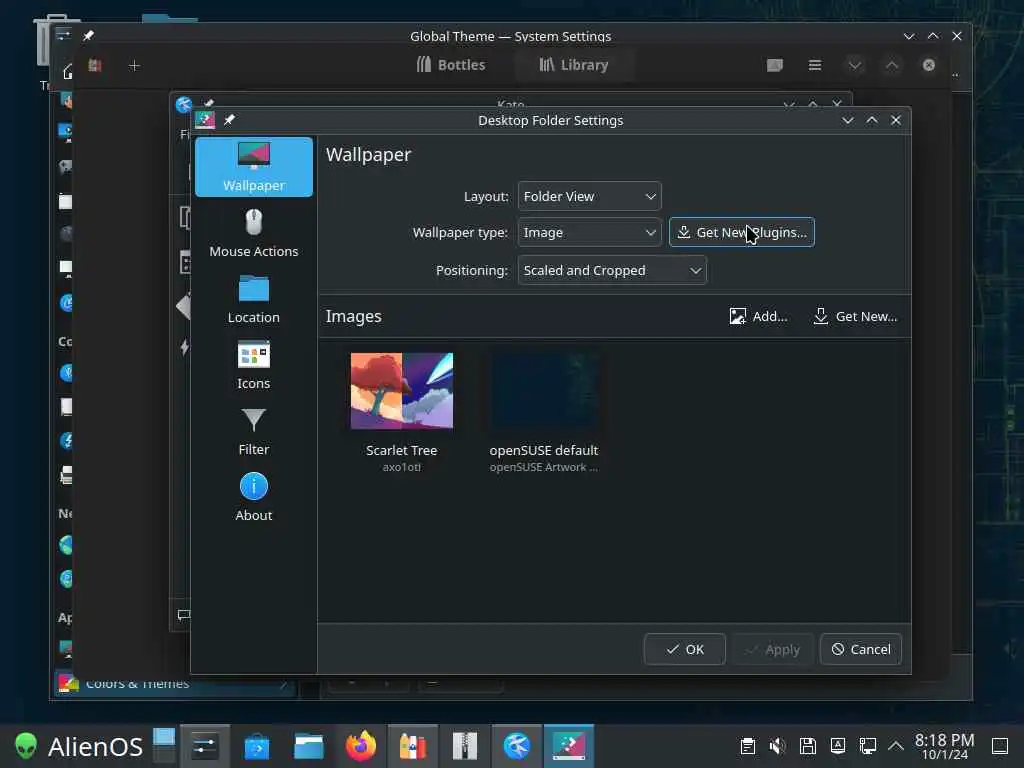The width and height of the screenshot is (1024, 768).
Task: Expand hidden system tray icons arrow
Action: [x=896, y=746]
